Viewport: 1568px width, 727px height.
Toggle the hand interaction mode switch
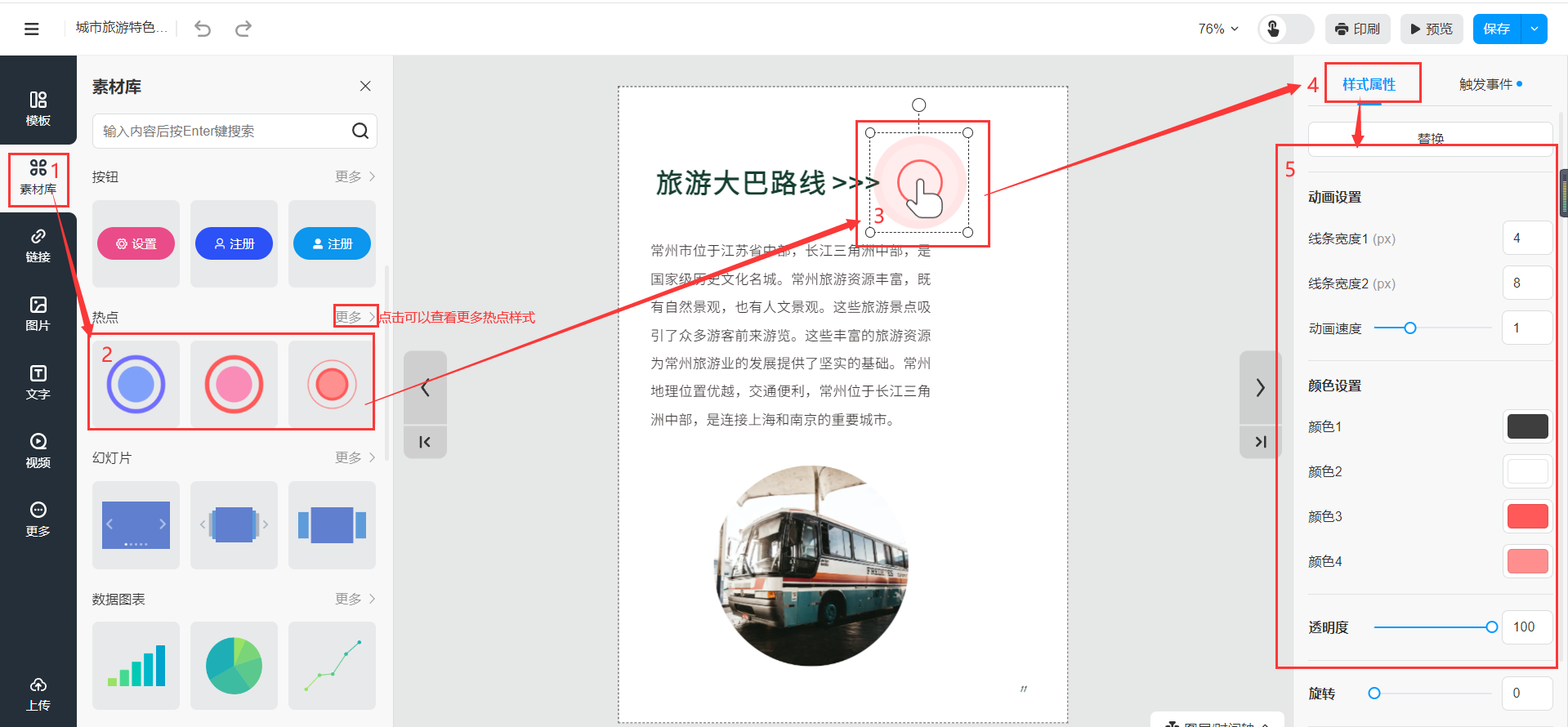pos(1285,29)
